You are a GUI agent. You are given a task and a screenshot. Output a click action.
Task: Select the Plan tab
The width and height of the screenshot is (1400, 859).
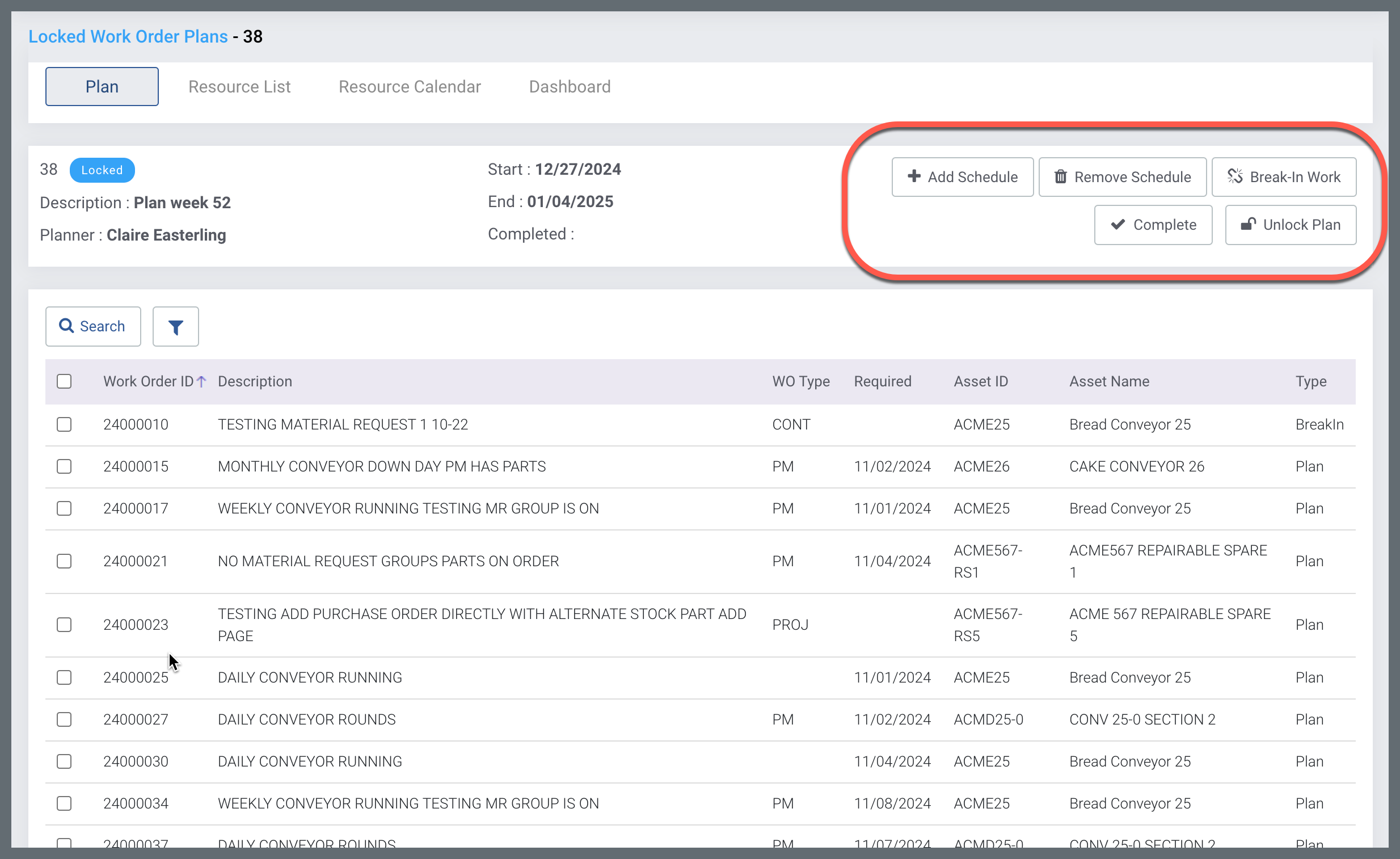point(102,87)
